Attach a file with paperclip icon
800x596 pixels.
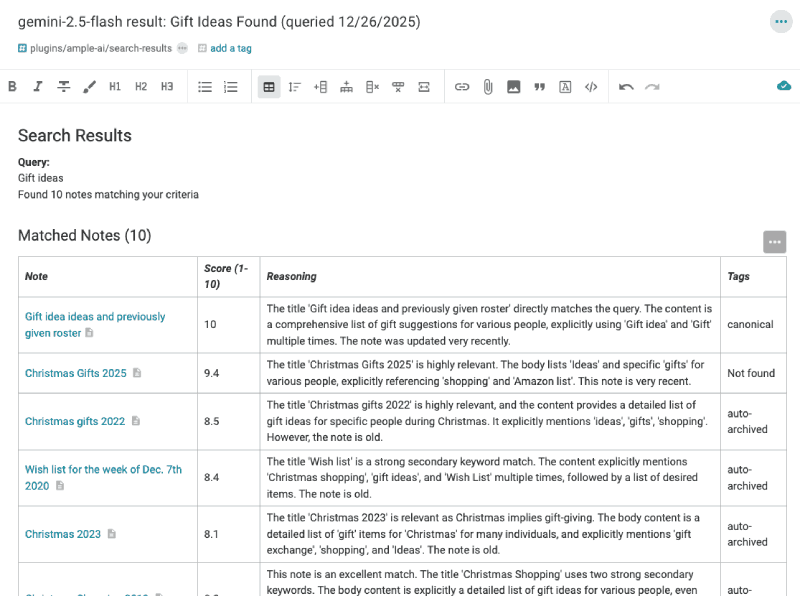coord(488,87)
